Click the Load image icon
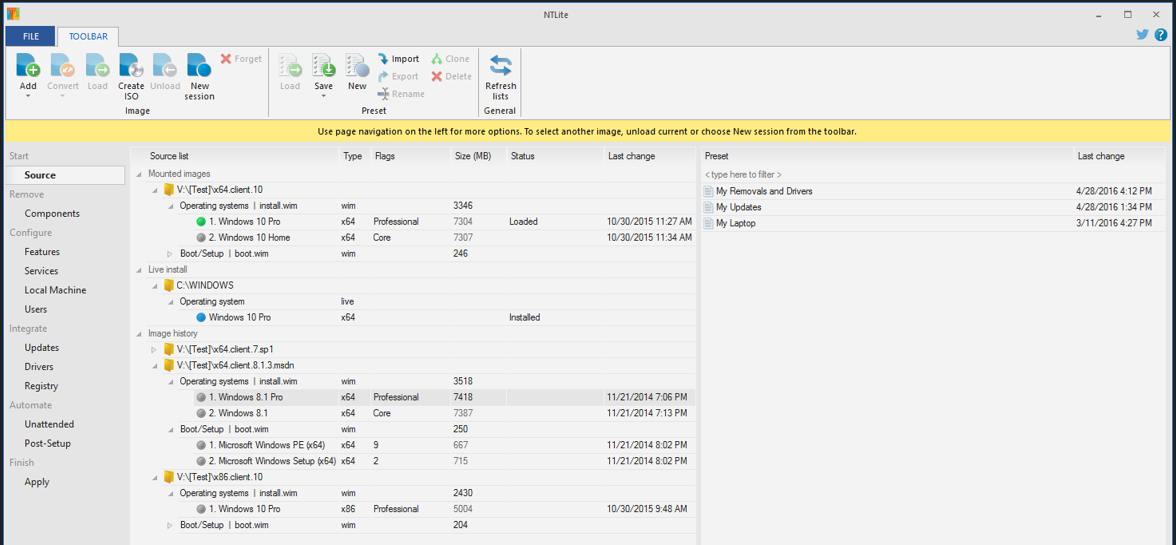Image resolution: width=1176 pixels, height=545 pixels. 98,65
